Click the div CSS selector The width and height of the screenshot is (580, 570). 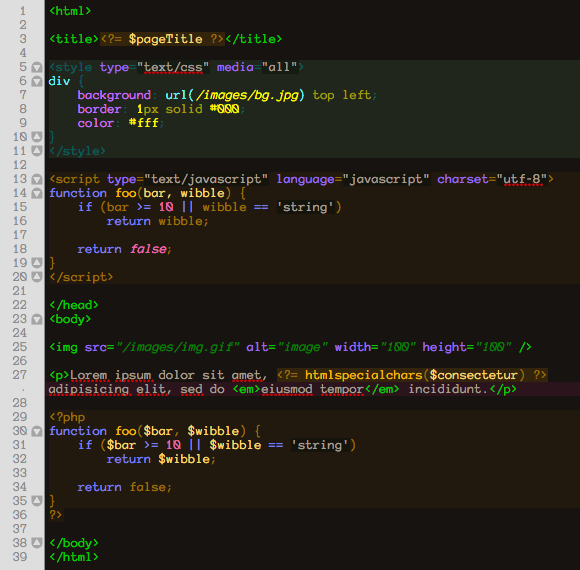pos(59,81)
